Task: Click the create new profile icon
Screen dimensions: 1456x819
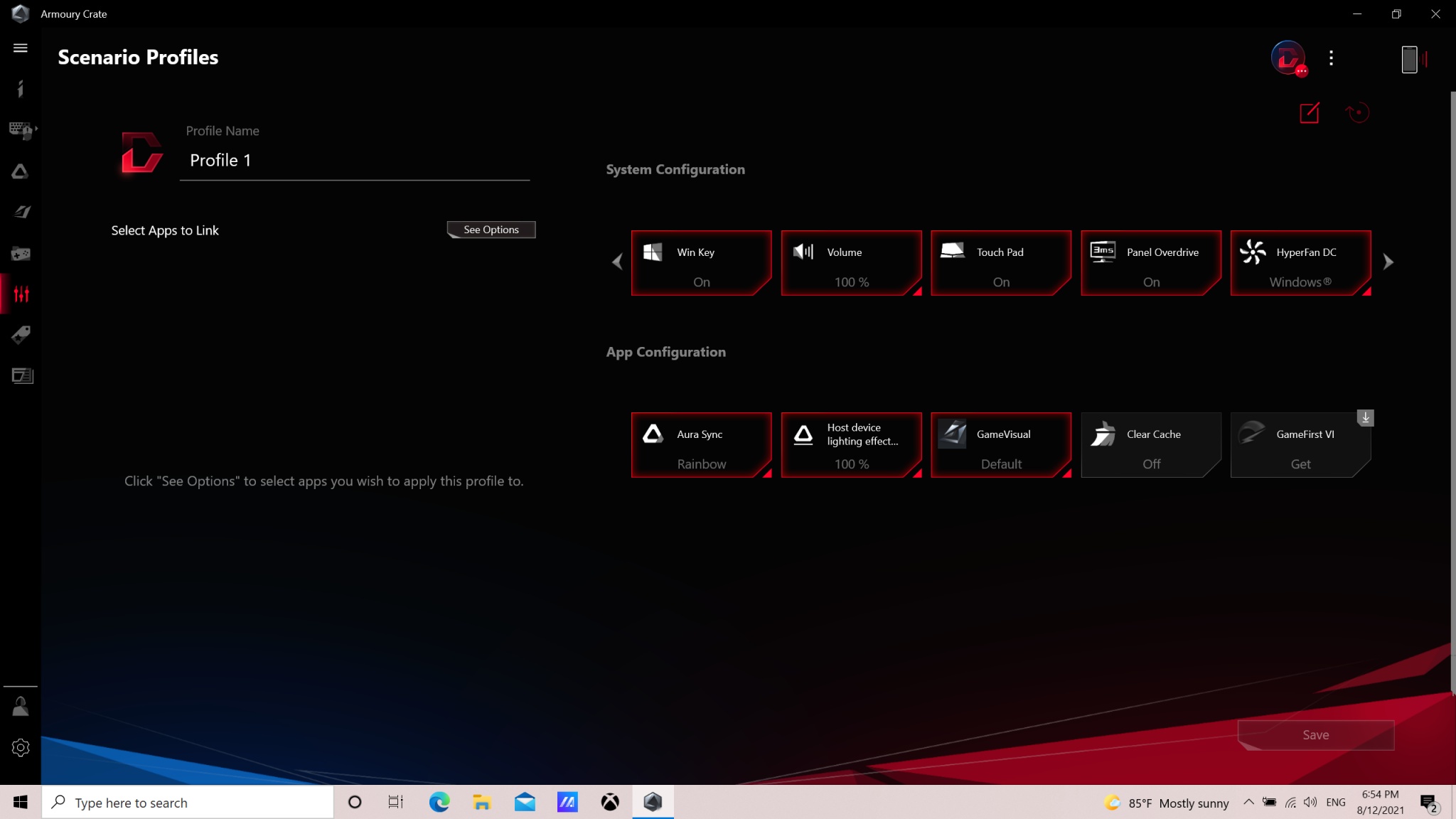Action: coord(1310,113)
